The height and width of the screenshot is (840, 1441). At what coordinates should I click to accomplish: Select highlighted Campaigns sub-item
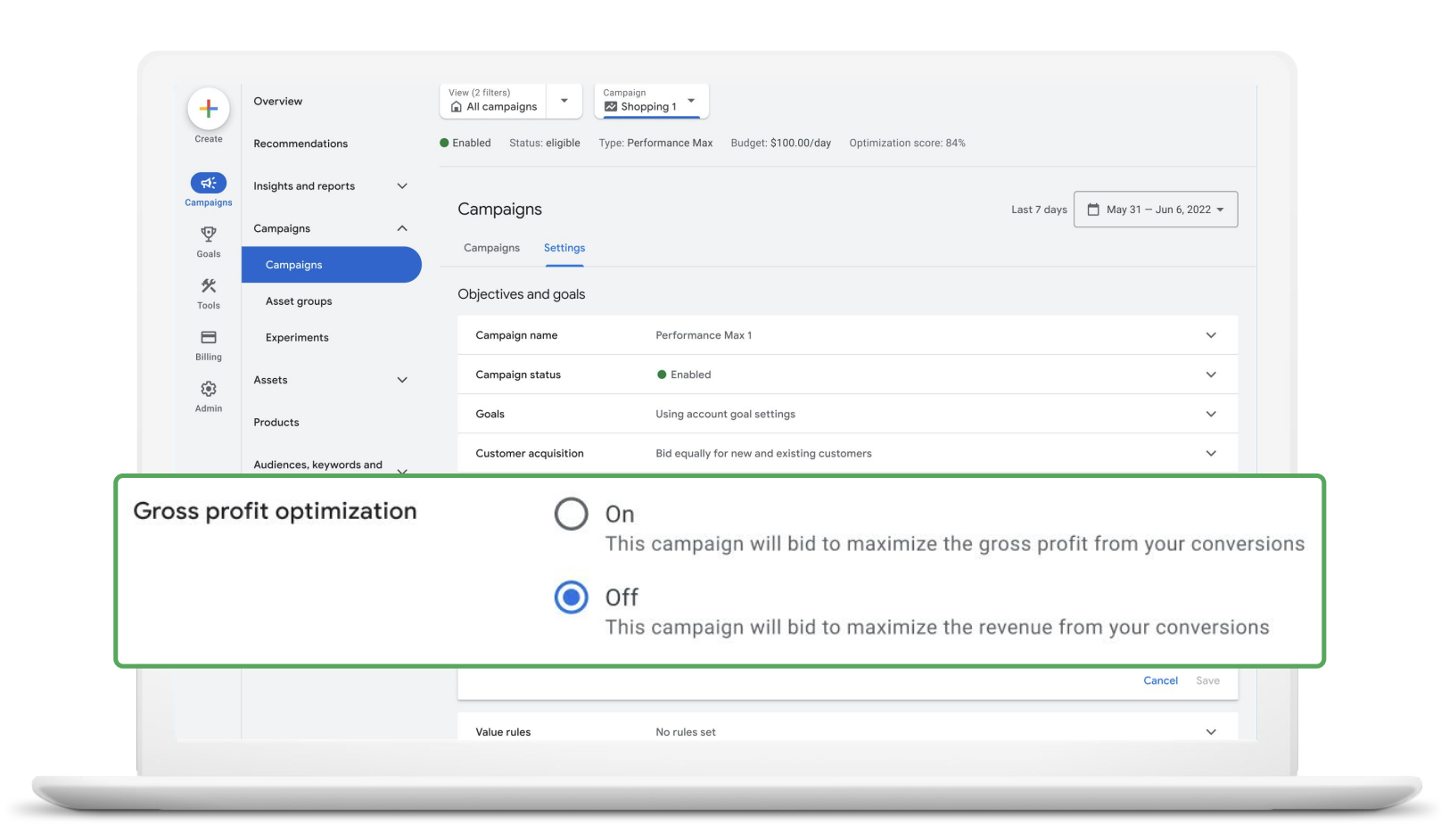point(331,265)
